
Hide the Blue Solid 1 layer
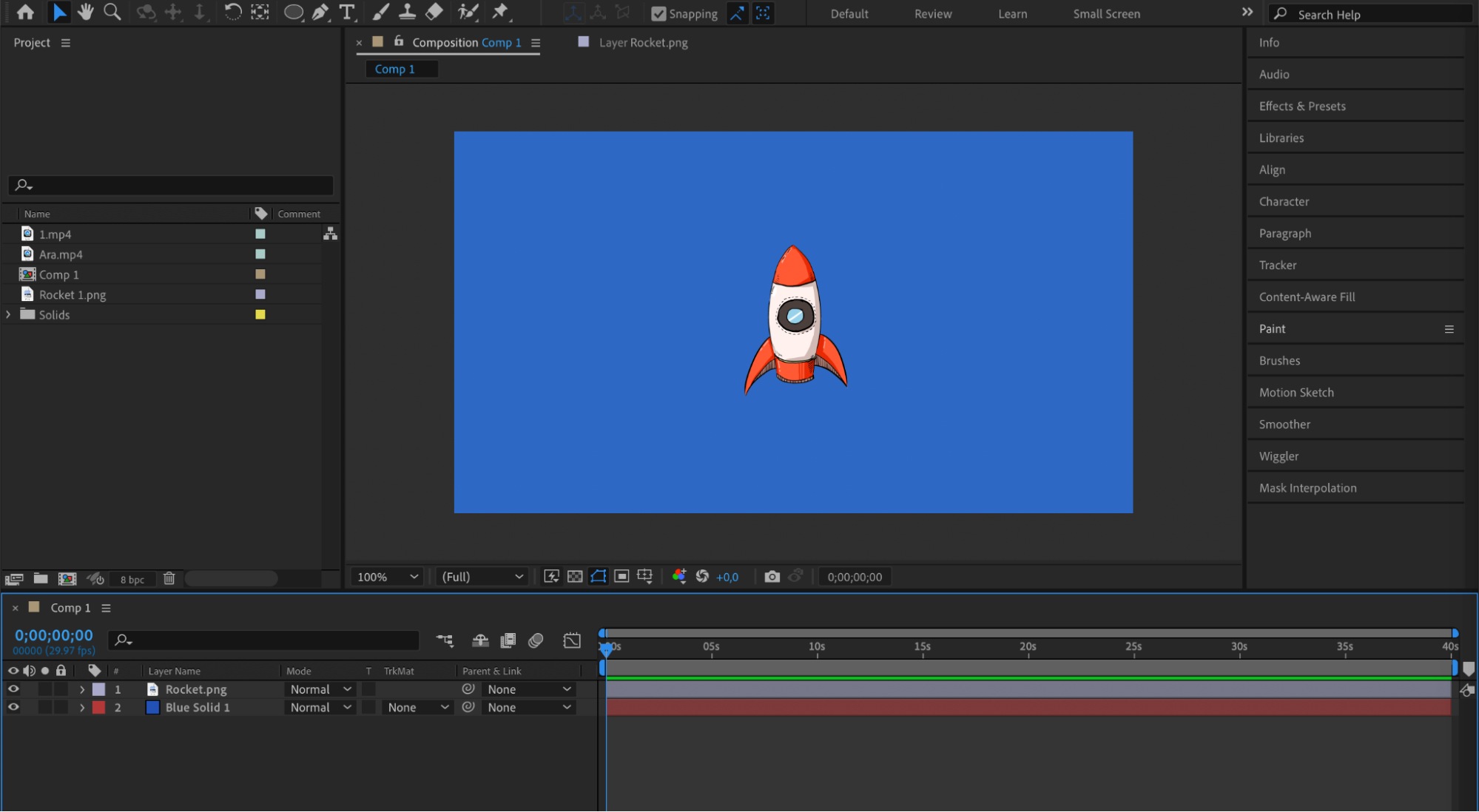[13, 708]
